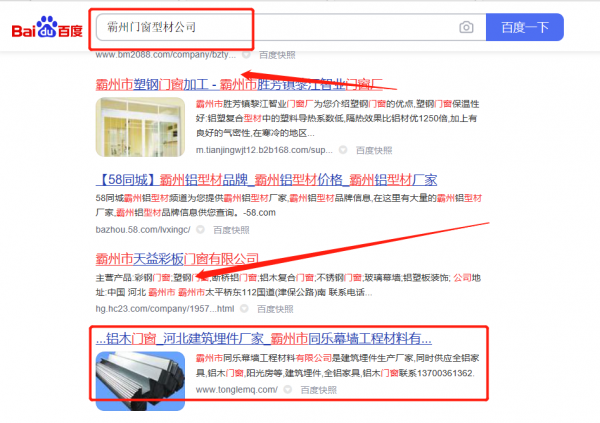Click the door-window thumbnail image
Screen dimensions: 600x423
pos(140,127)
